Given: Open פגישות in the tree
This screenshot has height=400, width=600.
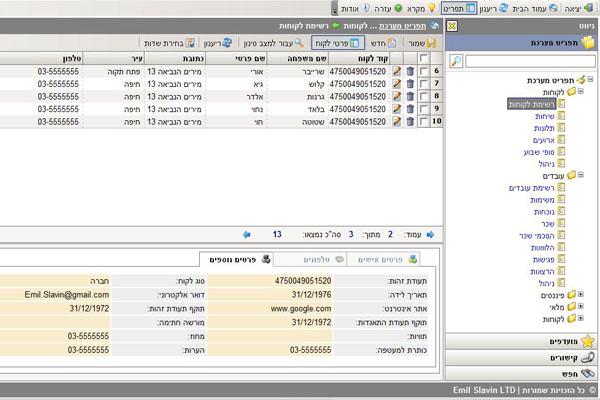Looking at the screenshot, I should (544, 259).
